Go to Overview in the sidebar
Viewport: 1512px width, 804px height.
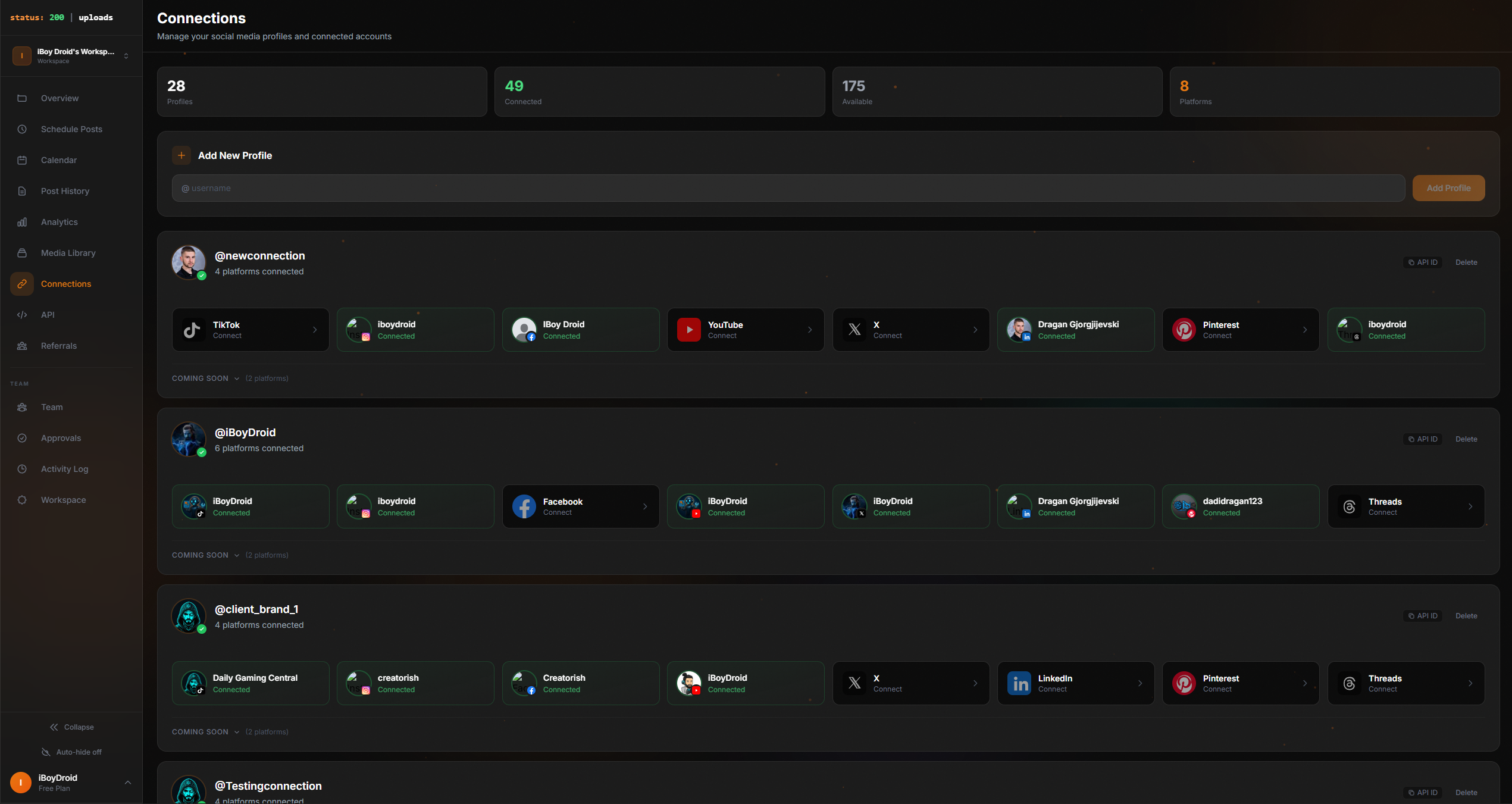pos(71,98)
